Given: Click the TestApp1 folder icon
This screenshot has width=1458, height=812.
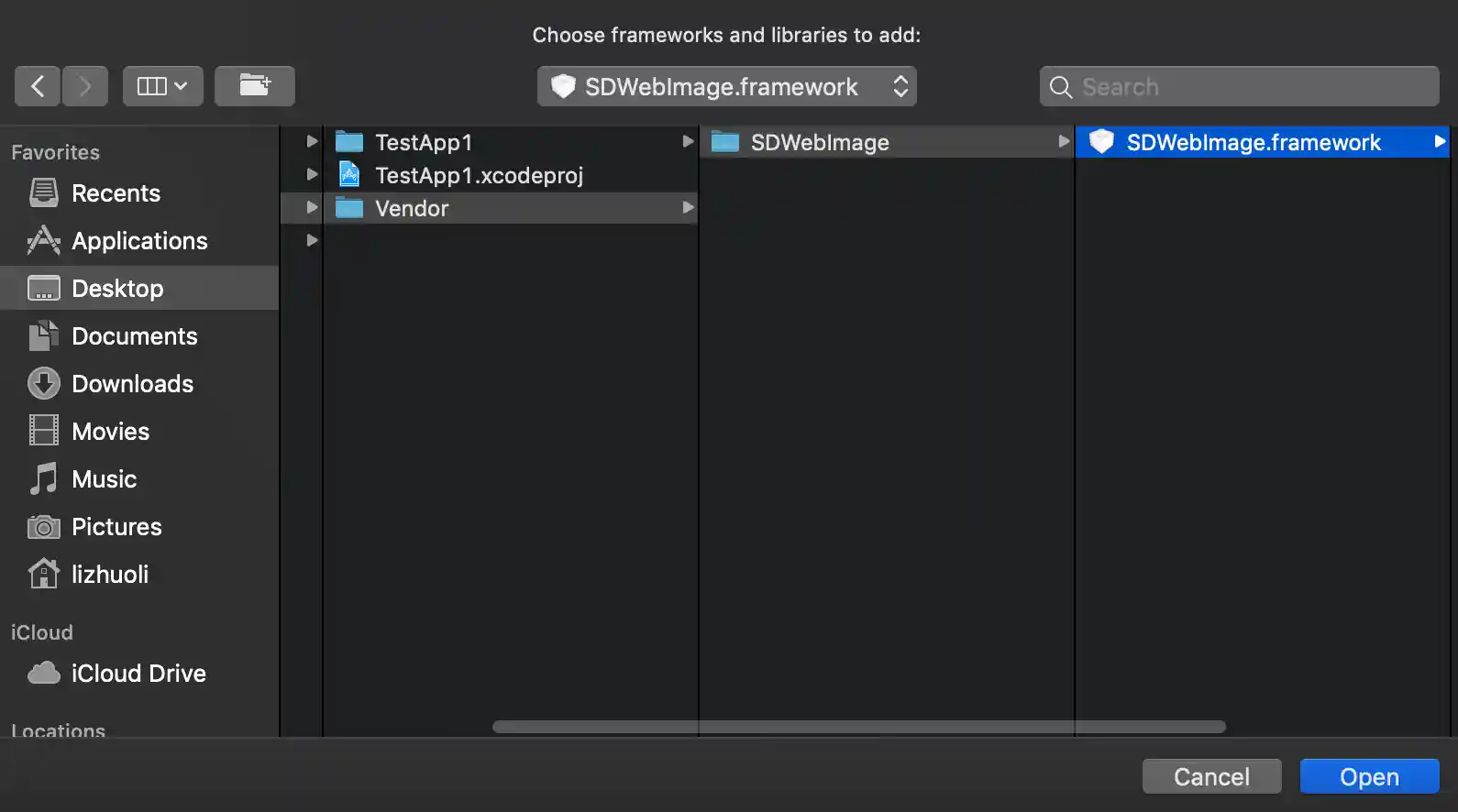Looking at the screenshot, I should coord(349,142).
